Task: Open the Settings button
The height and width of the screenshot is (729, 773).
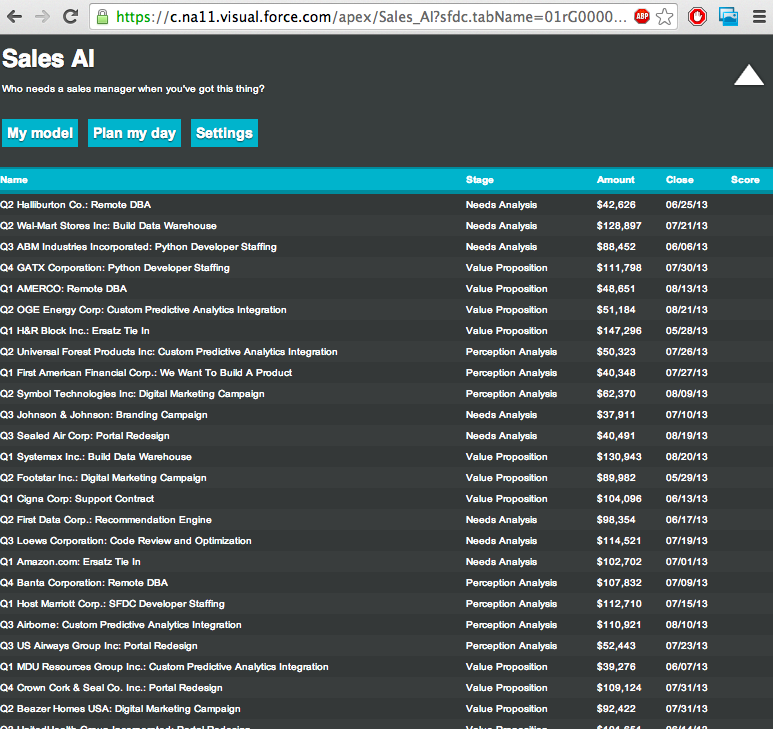Action: (x=224, y=133)
